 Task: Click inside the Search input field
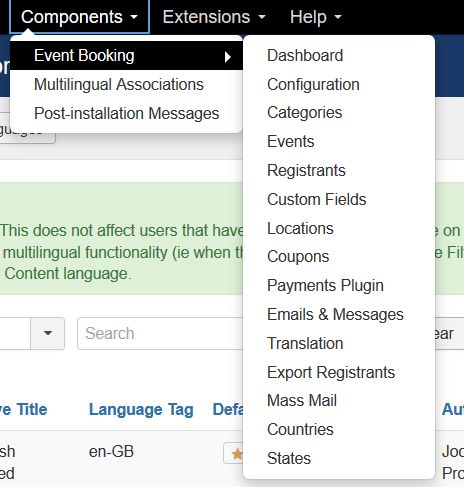pos(161,333)
